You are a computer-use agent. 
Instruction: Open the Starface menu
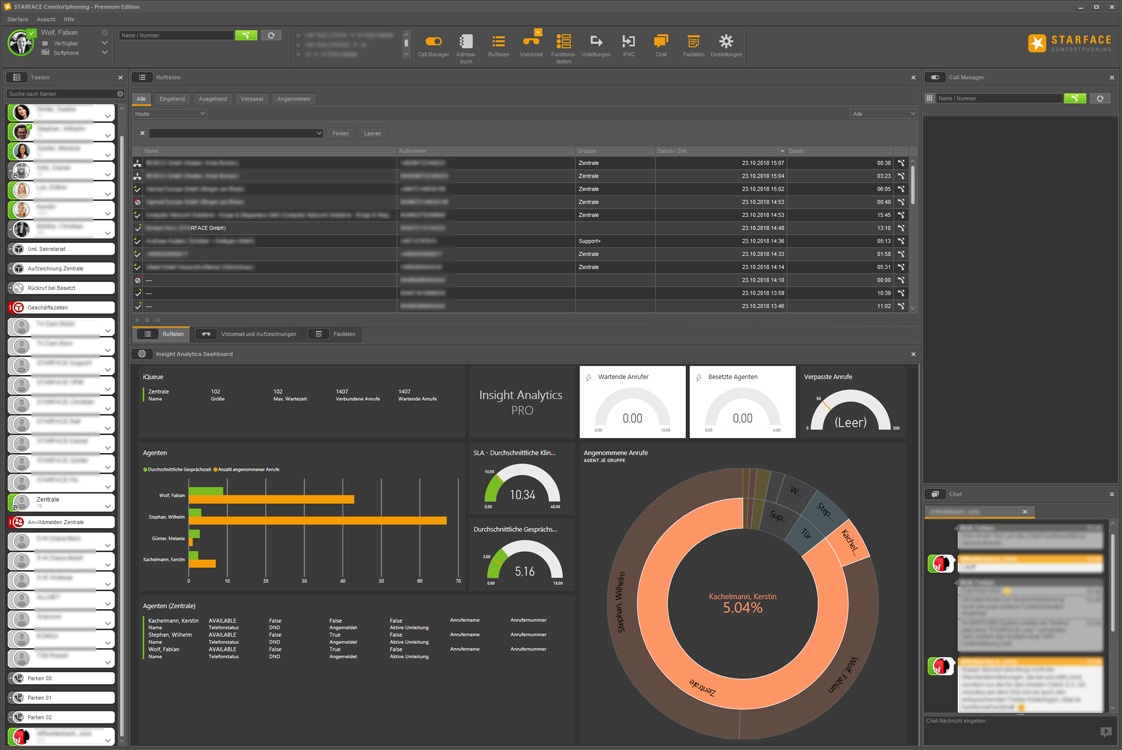point(17,19)
